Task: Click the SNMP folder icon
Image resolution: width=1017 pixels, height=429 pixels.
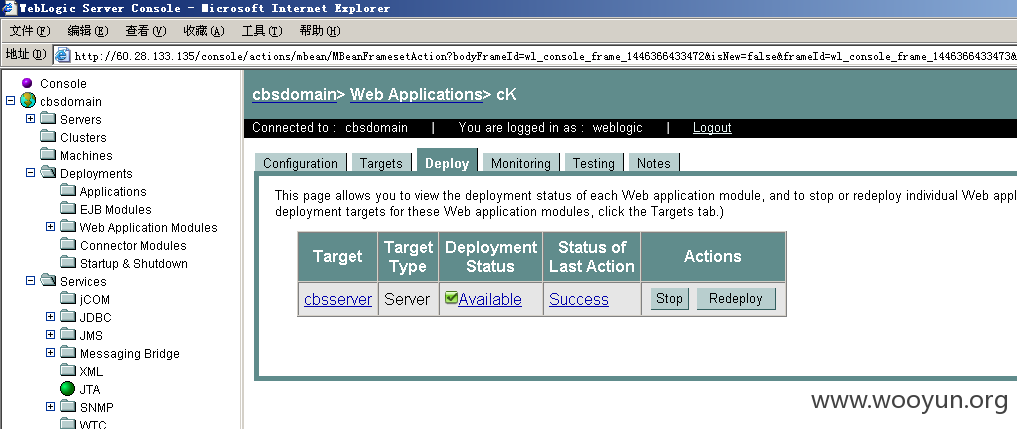Action: click(x=68, y=407)
